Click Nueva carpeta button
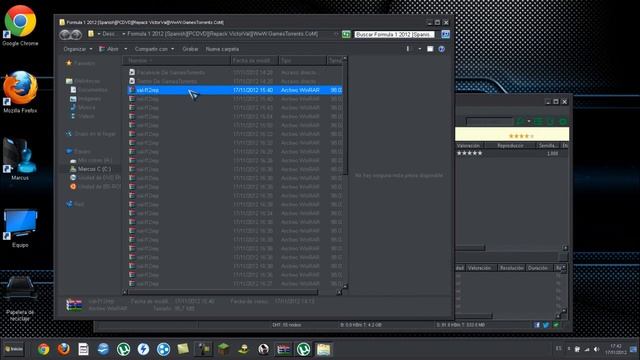This screenshot has height=360, width=640. tap(222, 49)
